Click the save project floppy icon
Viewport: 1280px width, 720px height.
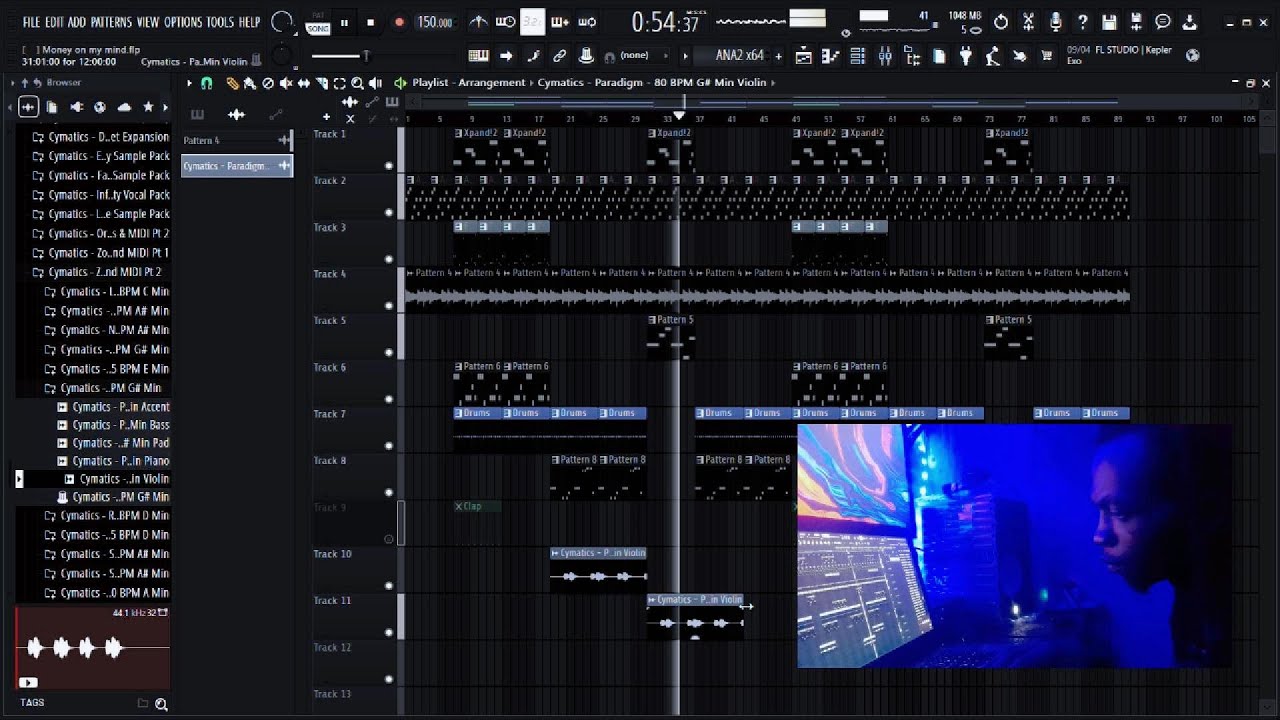pos(1109,22)
